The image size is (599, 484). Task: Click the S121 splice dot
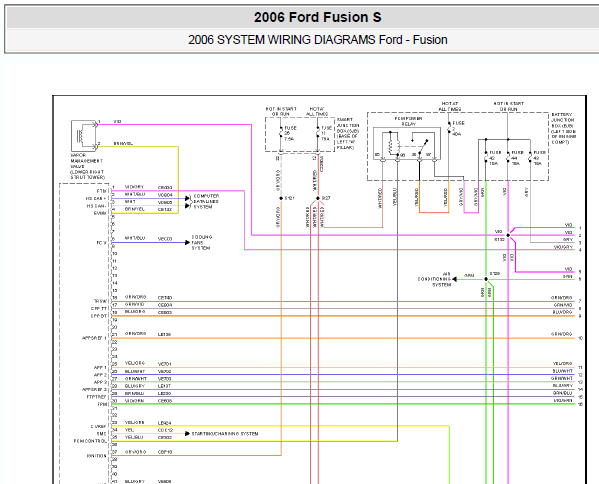point(281,198)
